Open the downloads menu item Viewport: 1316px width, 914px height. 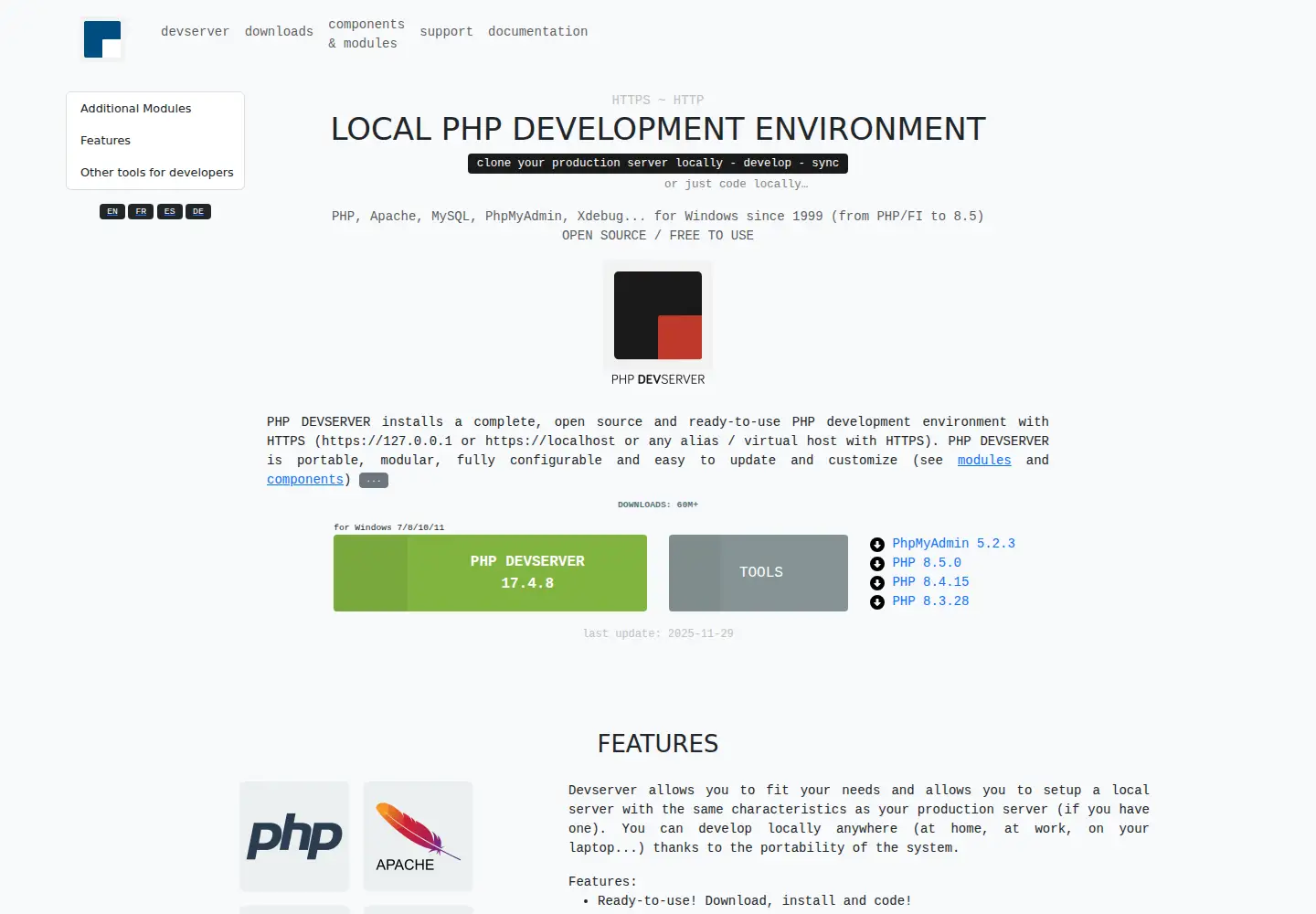[279, 31]
